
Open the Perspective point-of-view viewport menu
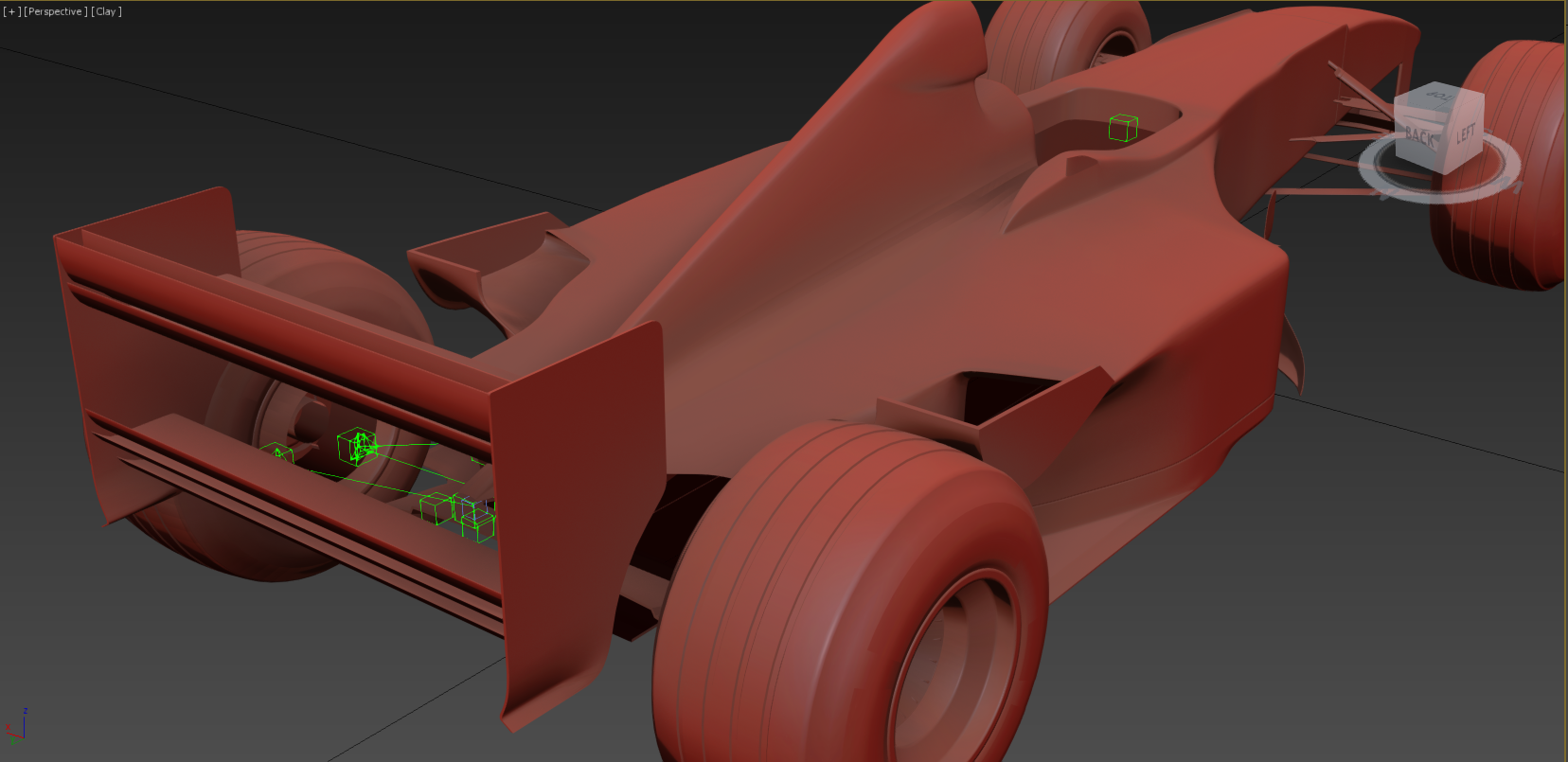(x=55, y=11)
